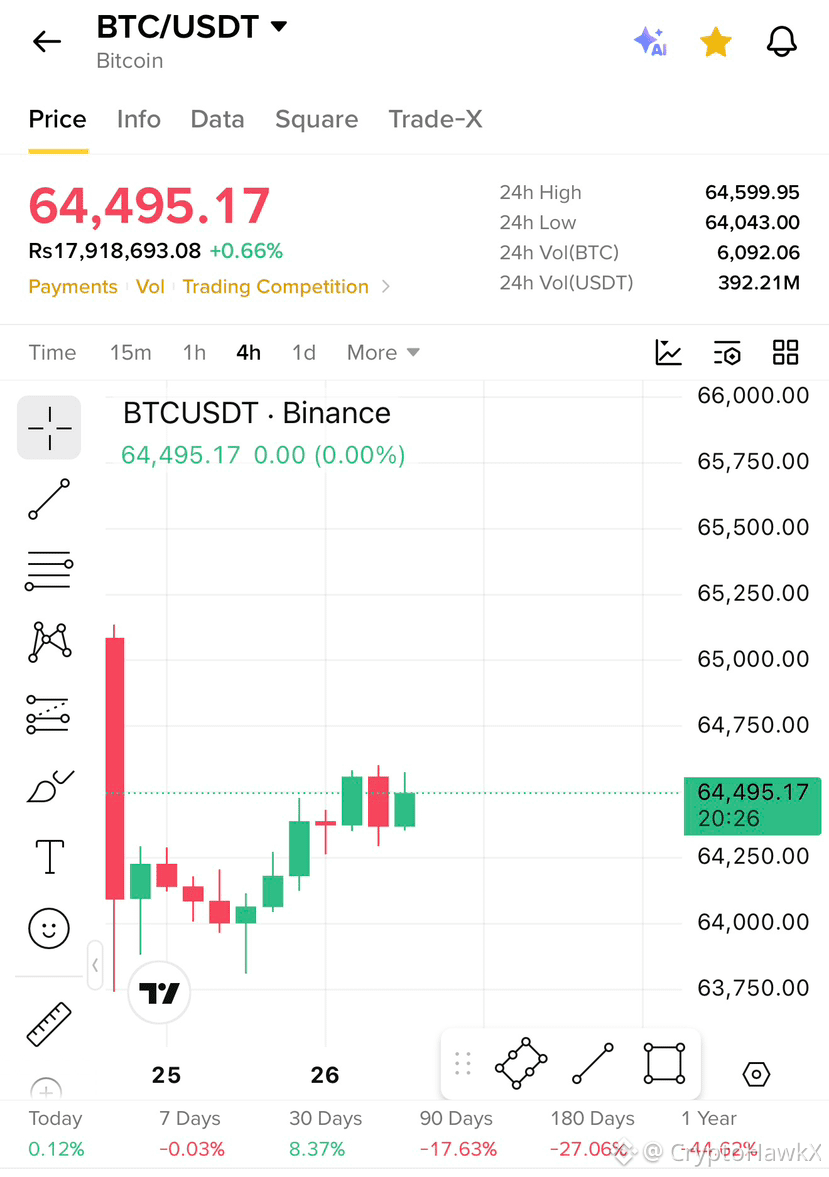Select the Time chart interval
829x1177 pixels.
tap(53, 353)
